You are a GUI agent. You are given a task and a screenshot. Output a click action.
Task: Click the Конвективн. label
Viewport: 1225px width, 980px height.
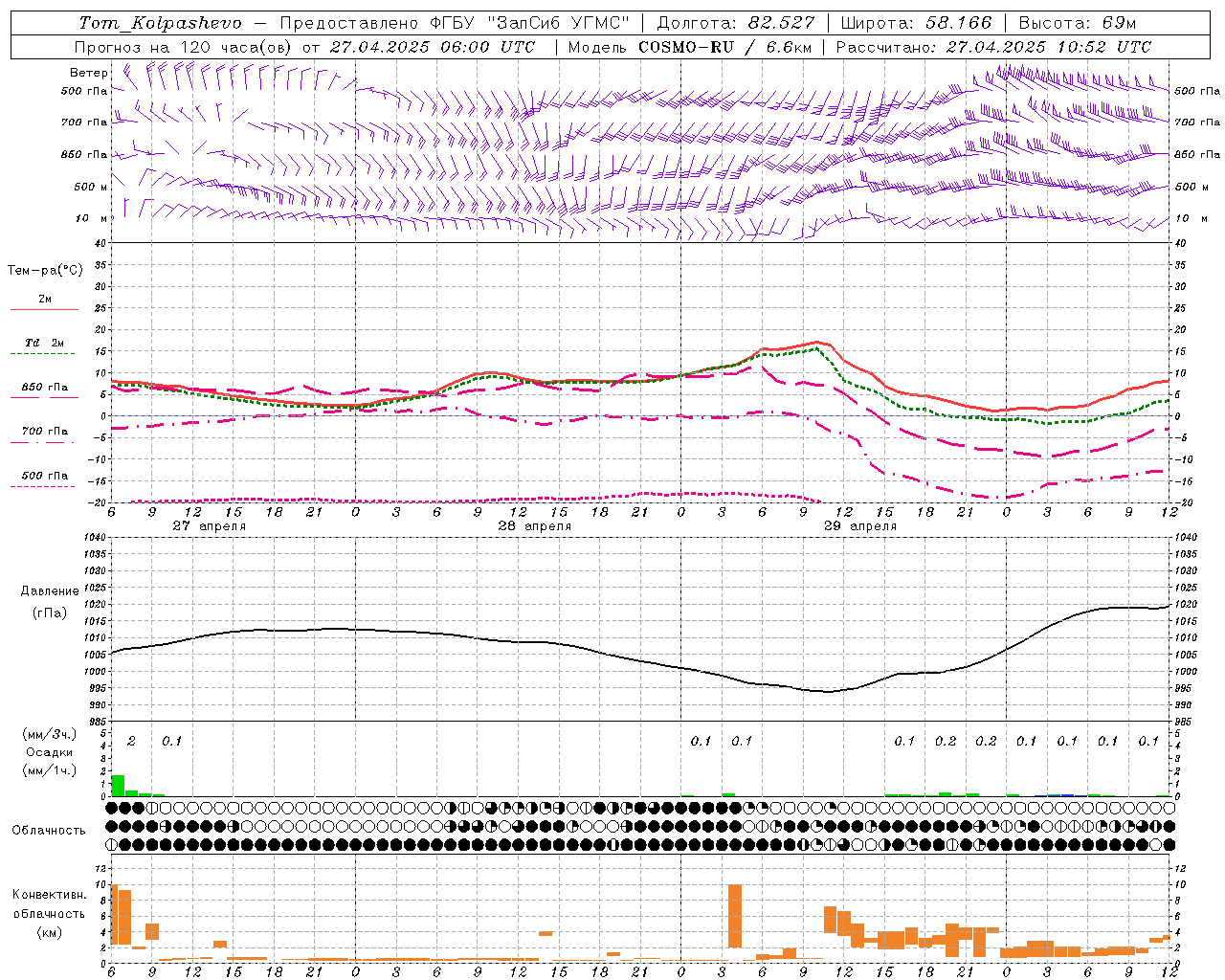[50, 895]
